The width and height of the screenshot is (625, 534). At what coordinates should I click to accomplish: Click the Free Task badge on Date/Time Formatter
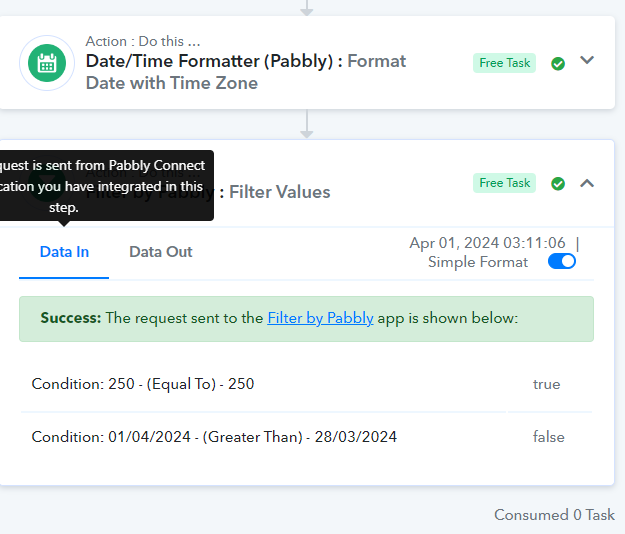pos(504,63)
